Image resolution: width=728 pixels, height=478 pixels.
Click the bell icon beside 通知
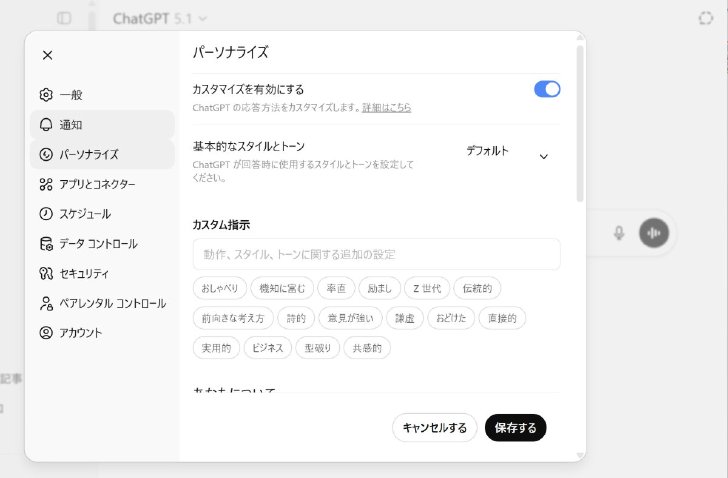(x=46, y=124)
